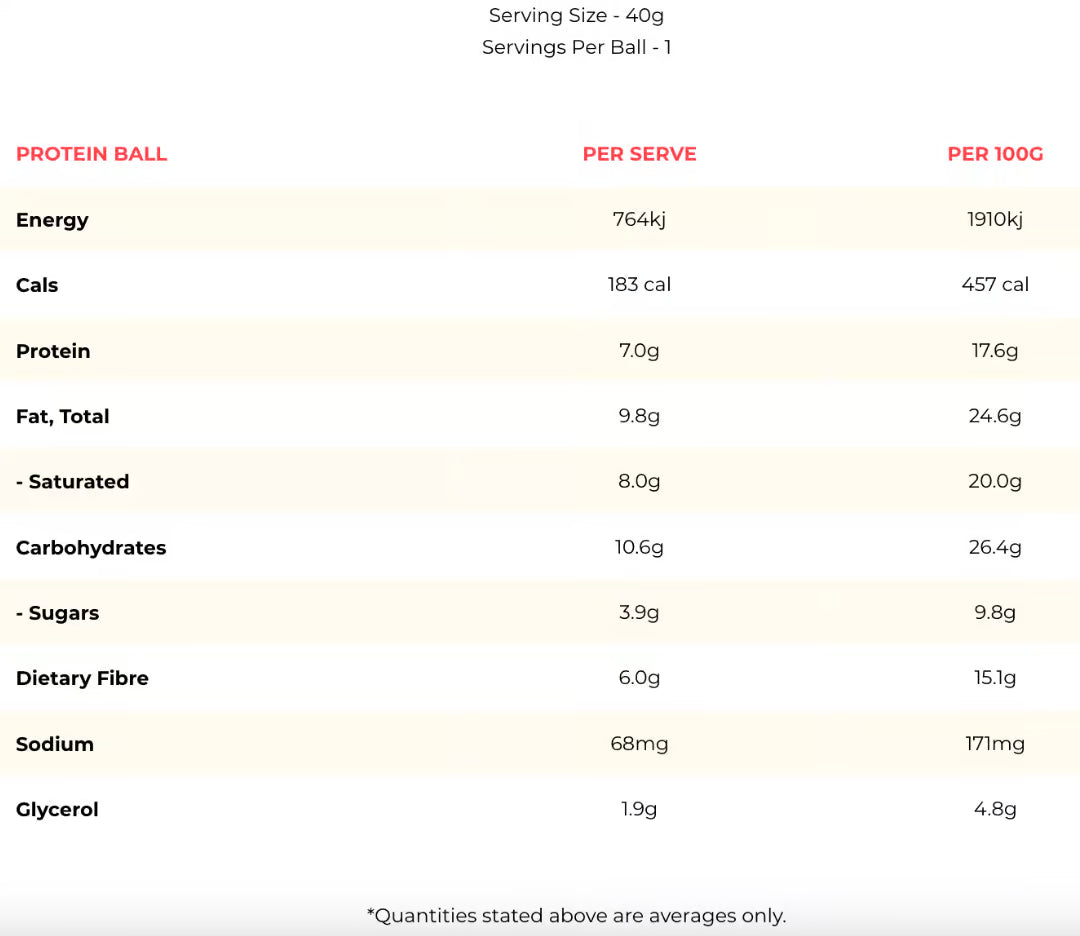Click the quantities averages disclaimer footnote
The image size is (1080, 936).
pos(576,915)
